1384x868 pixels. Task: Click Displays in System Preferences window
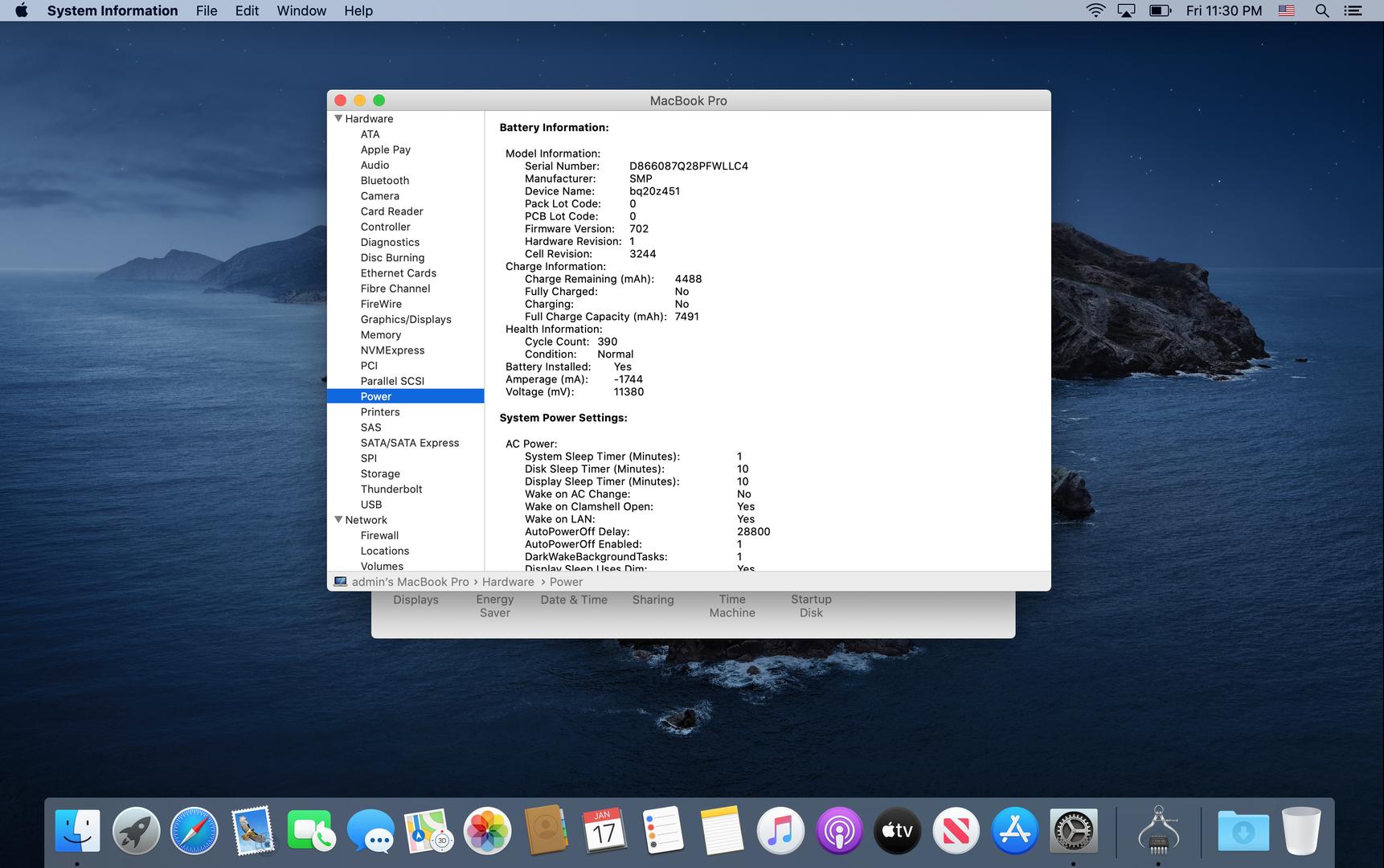coord(416,600)
